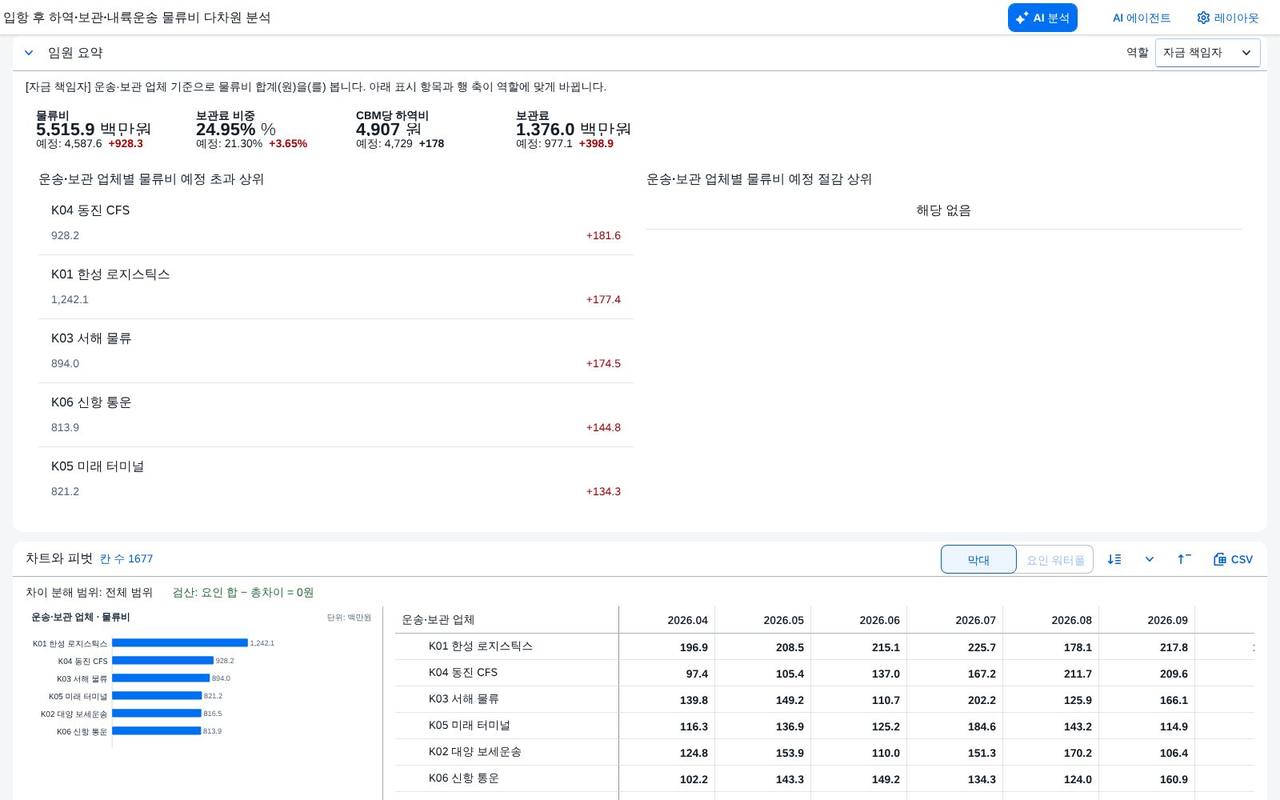The width and height of the screenshot is (1280, 800).
Task: Export the pivot as CSV
Action: (1233, 560)
